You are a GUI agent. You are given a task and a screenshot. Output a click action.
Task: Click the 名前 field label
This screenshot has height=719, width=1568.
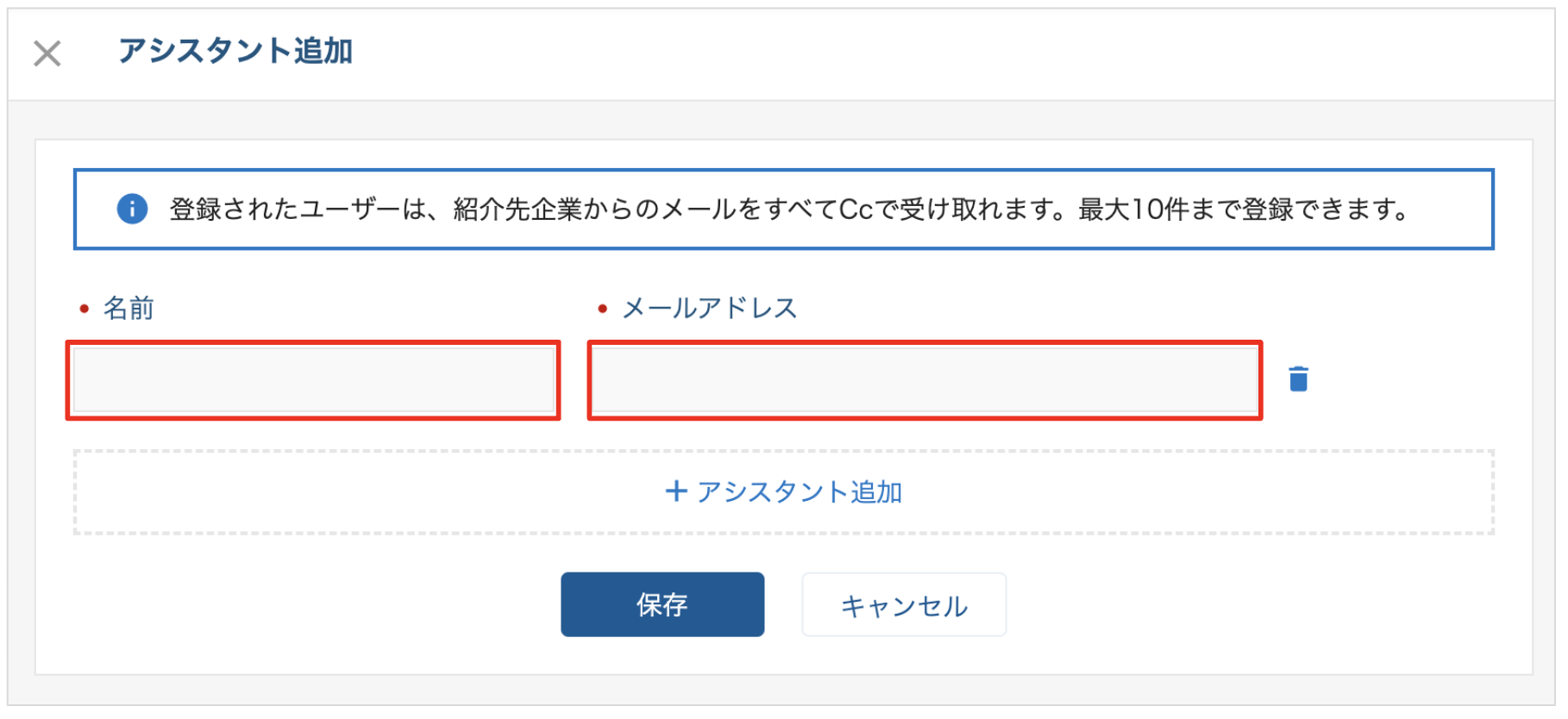[x=129, y=308]
